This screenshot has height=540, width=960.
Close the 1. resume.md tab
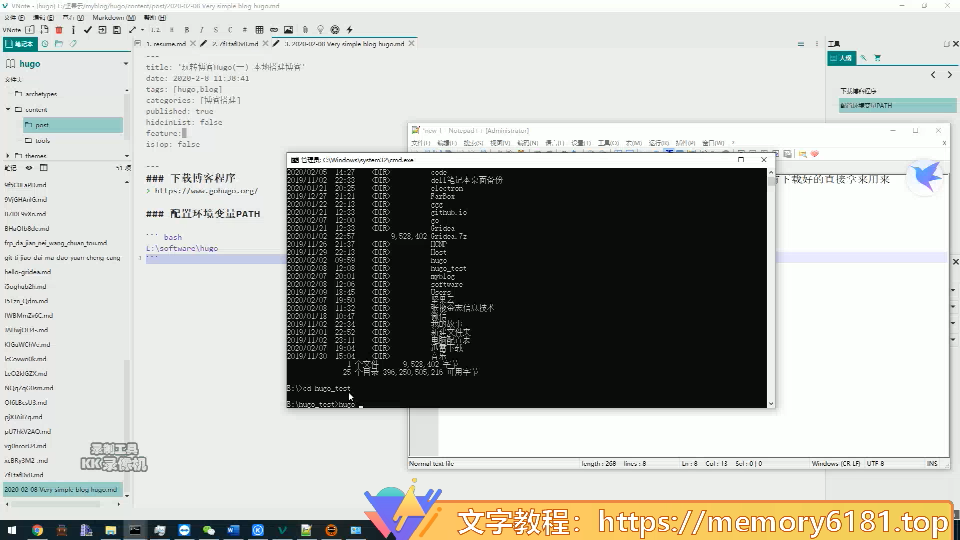(x=193, y=43)
